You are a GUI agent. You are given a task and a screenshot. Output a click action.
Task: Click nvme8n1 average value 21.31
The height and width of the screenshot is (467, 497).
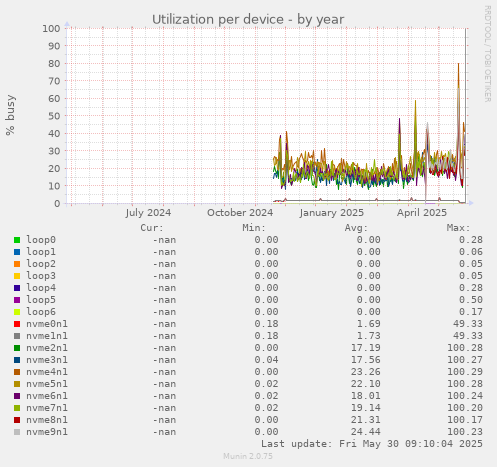pos(365,420)
